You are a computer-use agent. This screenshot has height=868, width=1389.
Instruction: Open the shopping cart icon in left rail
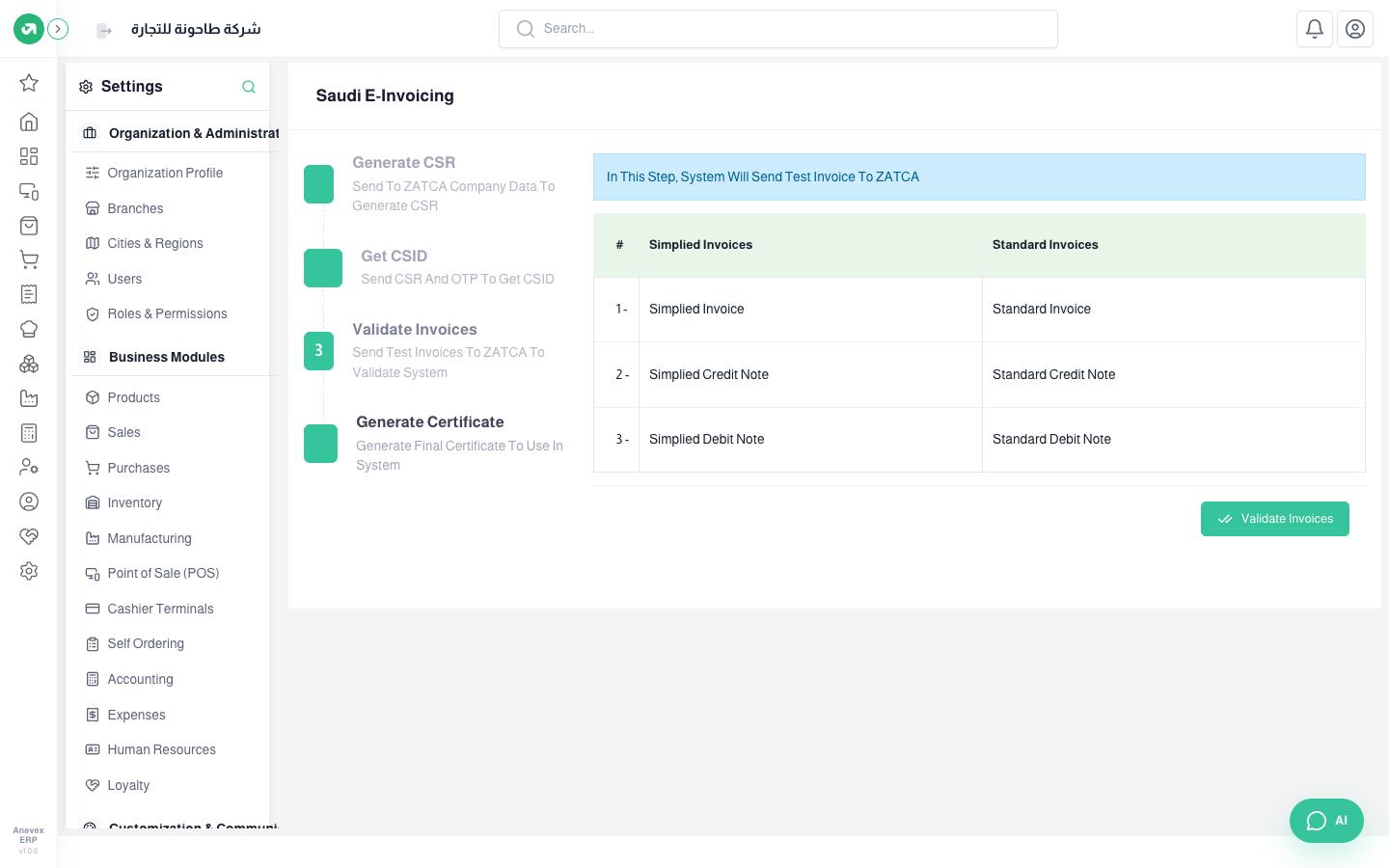tap(29, 259)
